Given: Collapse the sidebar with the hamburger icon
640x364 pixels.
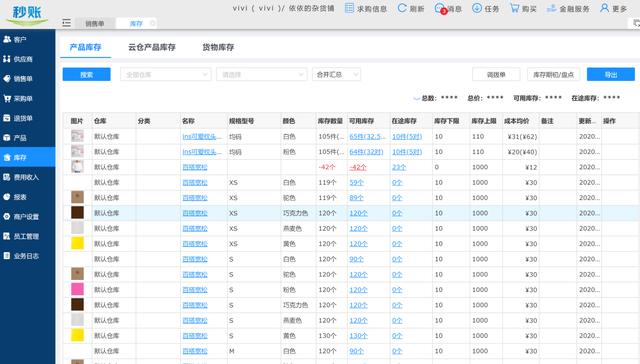Looking at the screenshot, I should 67,23.
